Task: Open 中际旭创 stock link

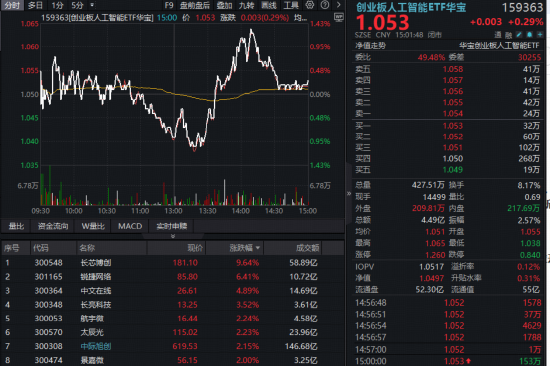Action: coord(96,346)
